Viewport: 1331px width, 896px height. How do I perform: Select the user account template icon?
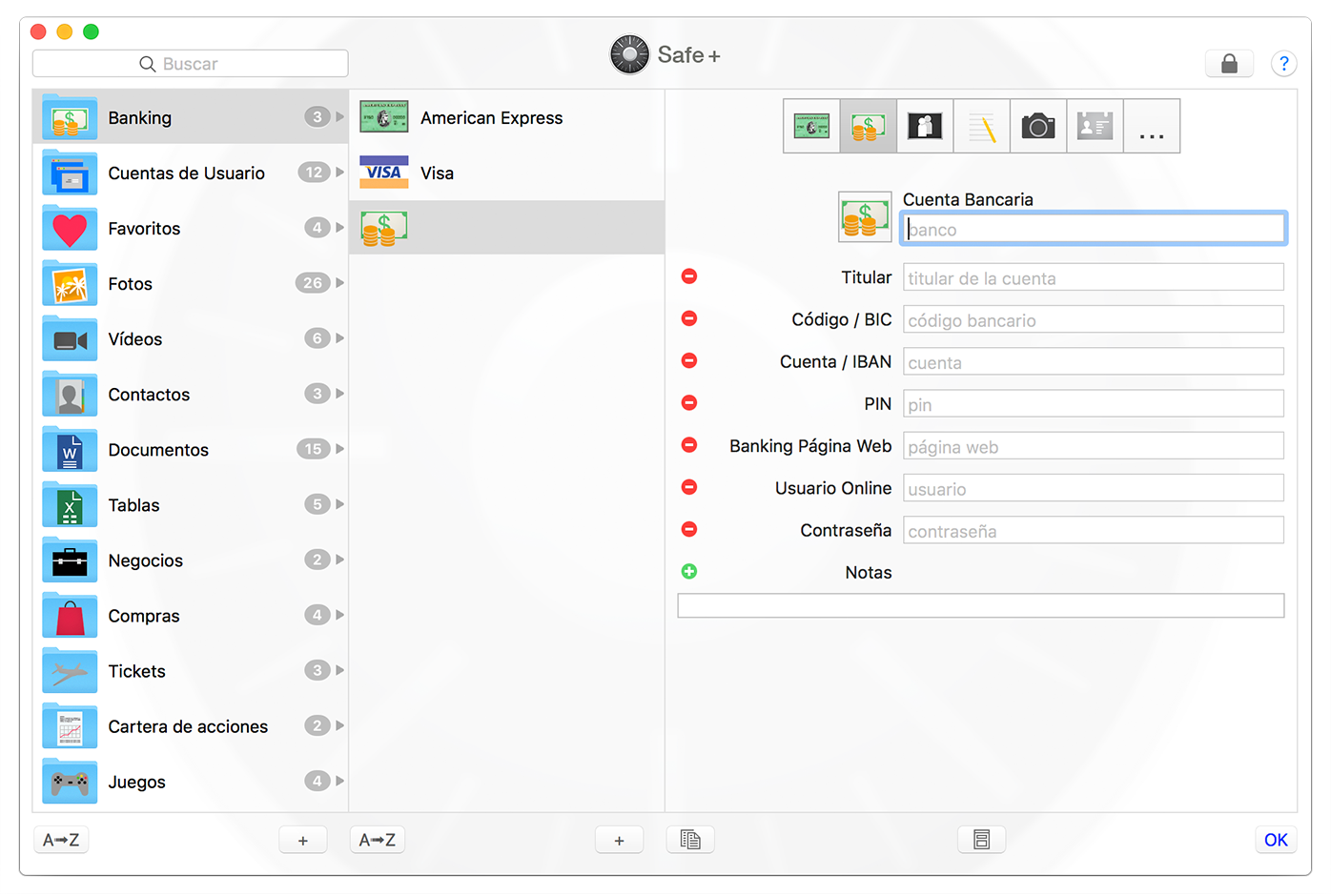[925, 126]
